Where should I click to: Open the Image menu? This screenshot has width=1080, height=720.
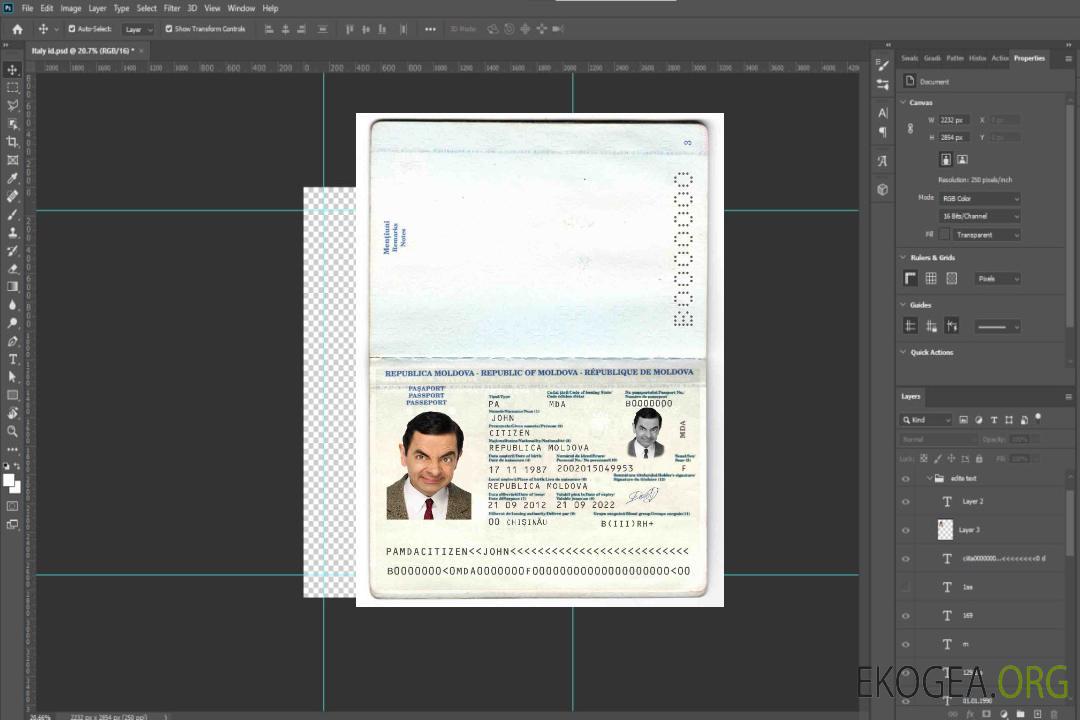[x=71, y=8]
